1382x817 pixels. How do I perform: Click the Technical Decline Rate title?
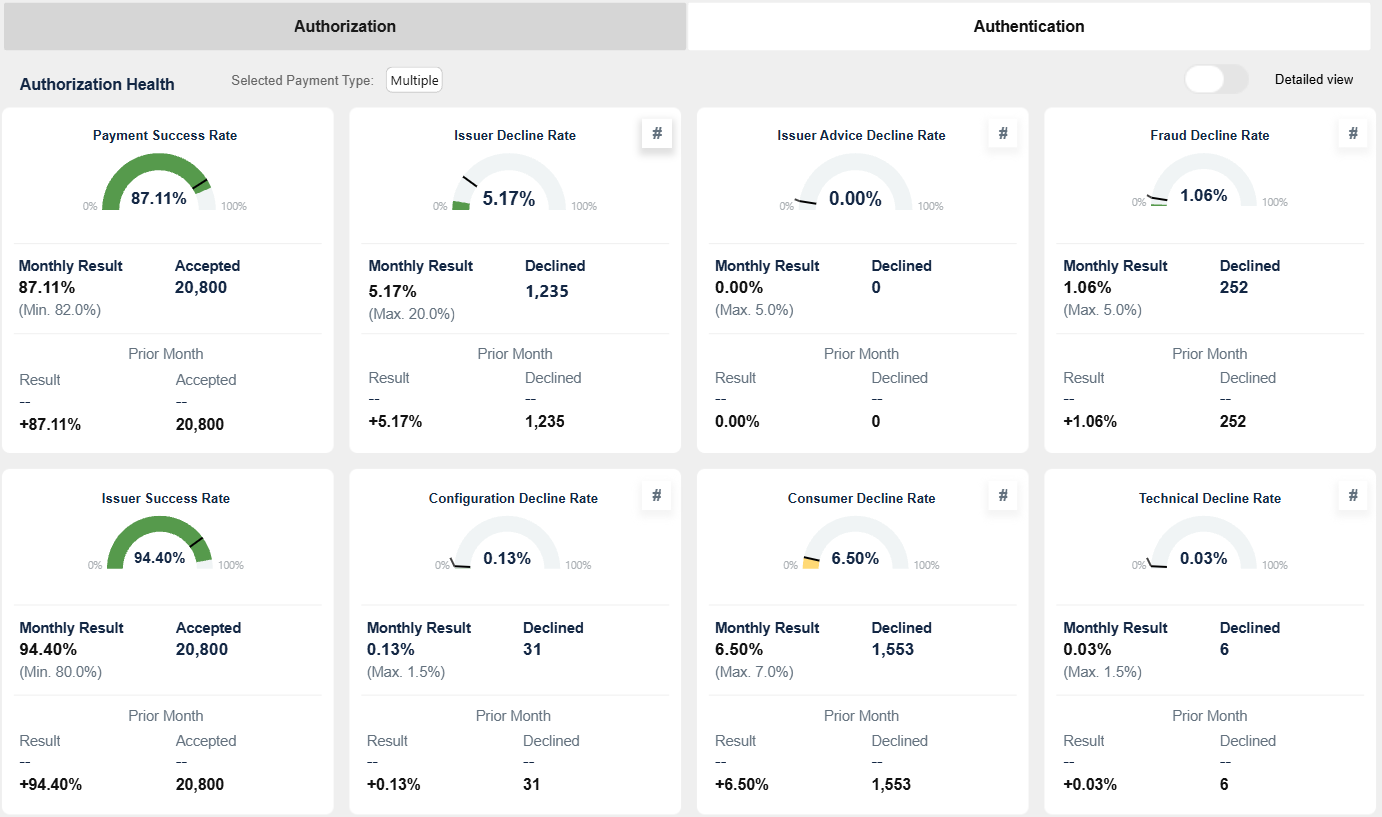coord(1210,498)
